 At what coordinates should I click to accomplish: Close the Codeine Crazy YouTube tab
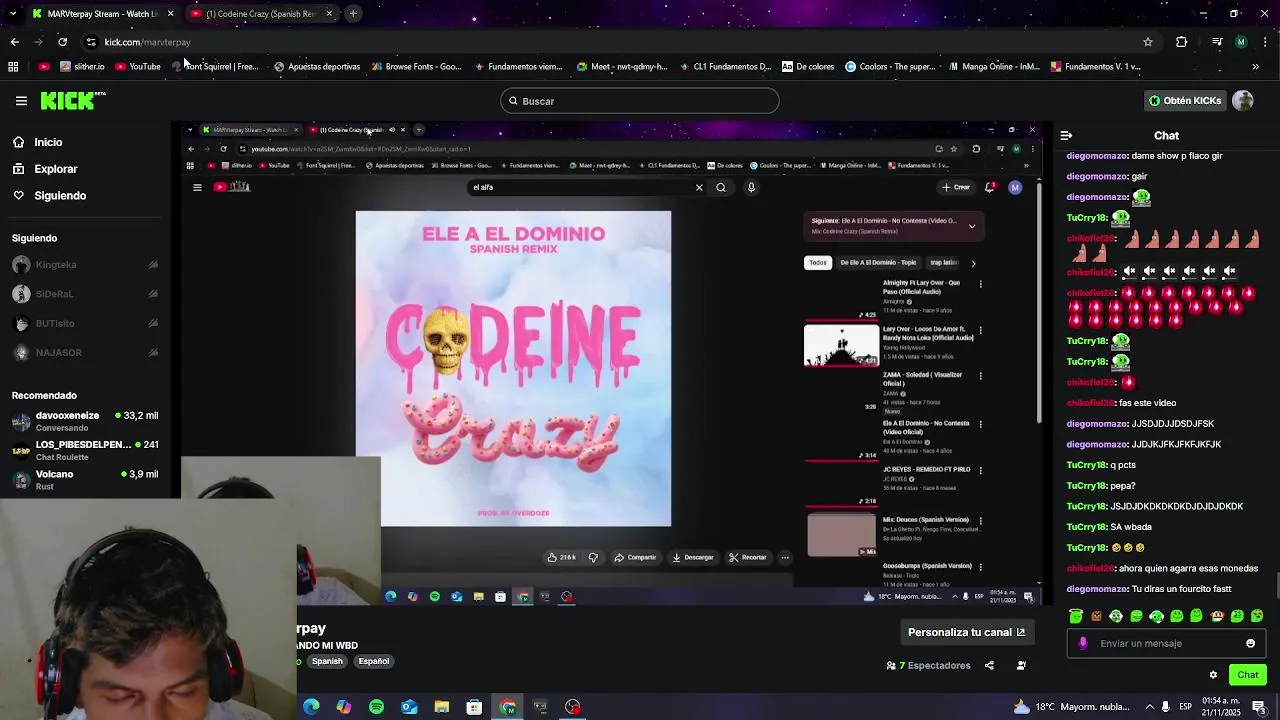[x=328, y=13]
